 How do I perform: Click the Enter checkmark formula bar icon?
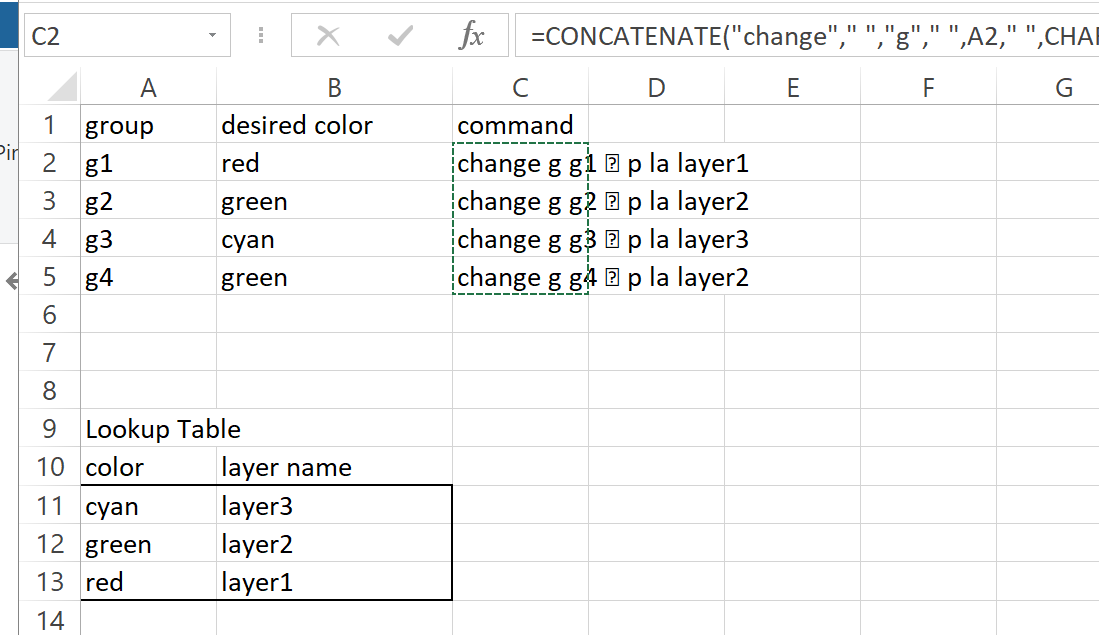pos(400,37)
